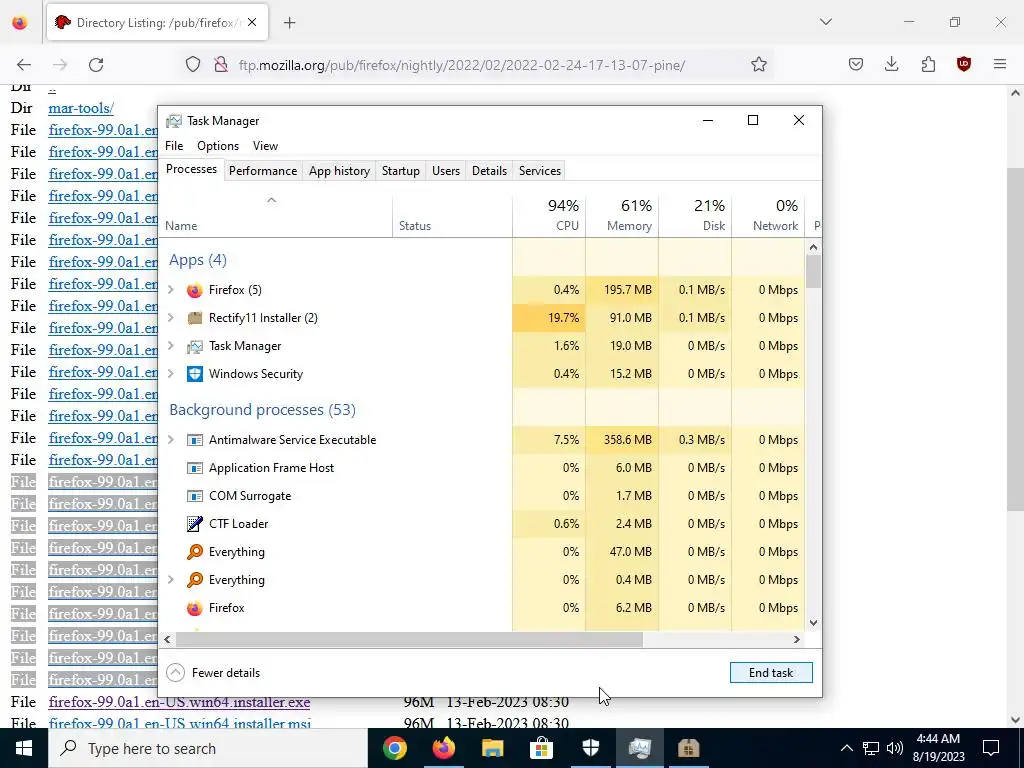Switch to the Users tab

(445, 170)
